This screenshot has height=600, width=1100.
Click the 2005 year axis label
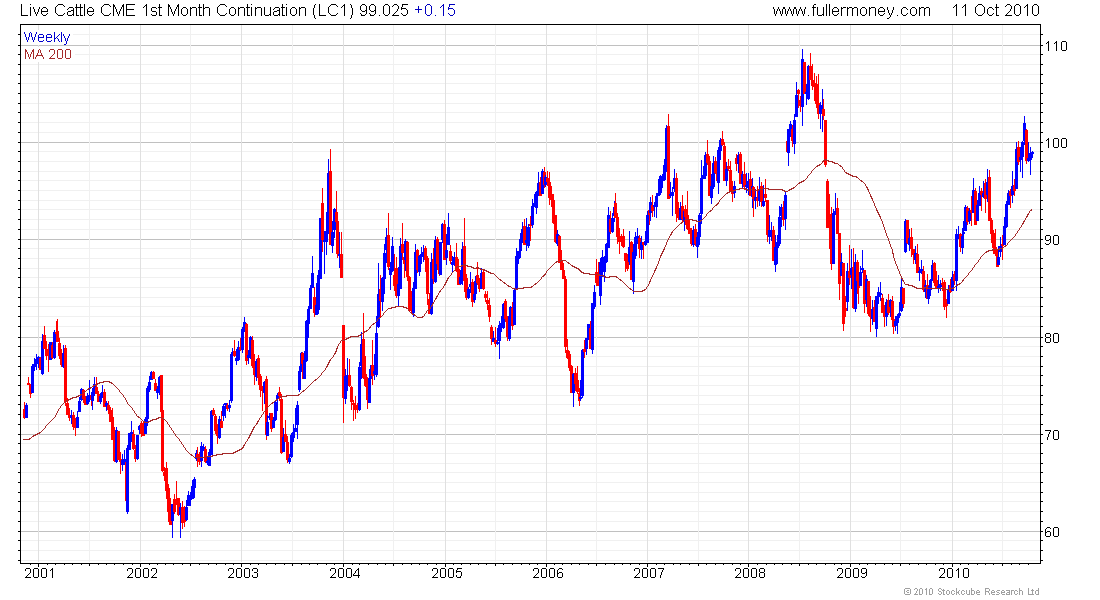click(447, 573)
